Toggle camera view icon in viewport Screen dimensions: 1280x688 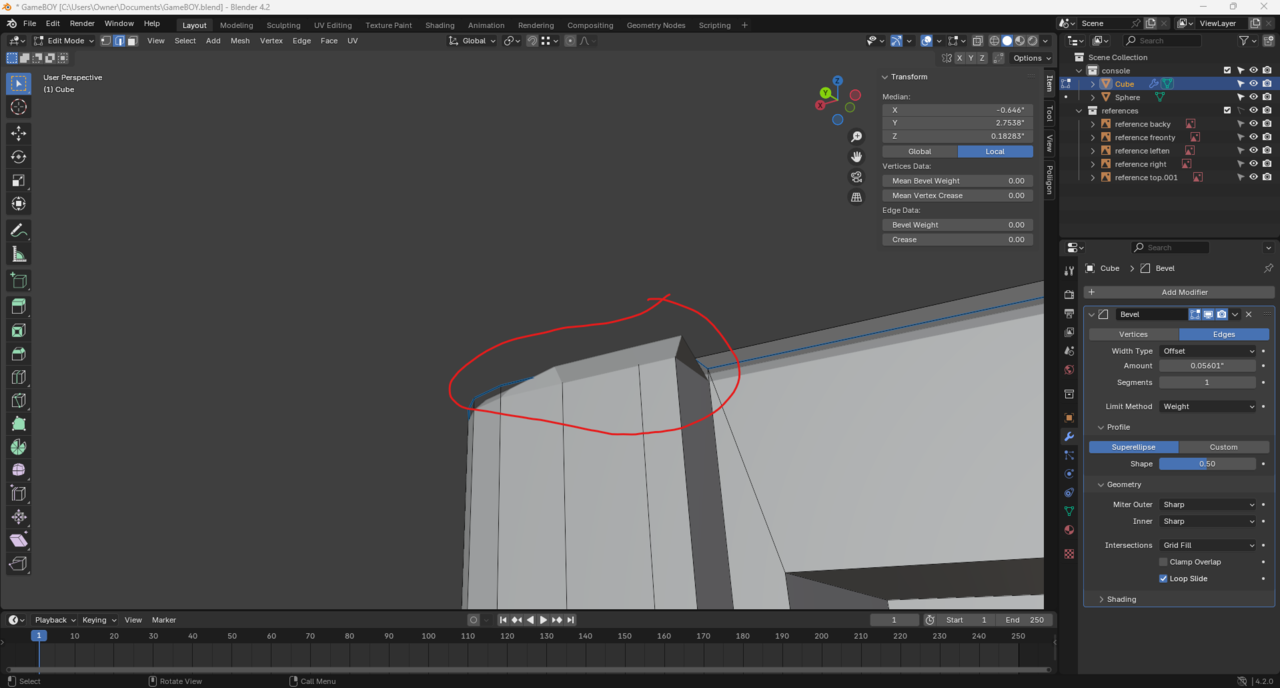[856, 177]
